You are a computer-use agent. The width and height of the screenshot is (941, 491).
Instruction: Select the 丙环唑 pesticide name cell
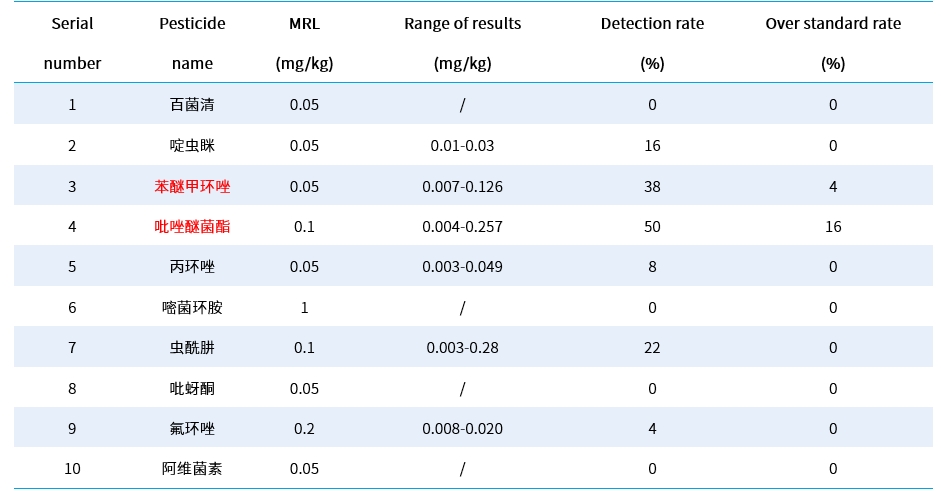192,267
